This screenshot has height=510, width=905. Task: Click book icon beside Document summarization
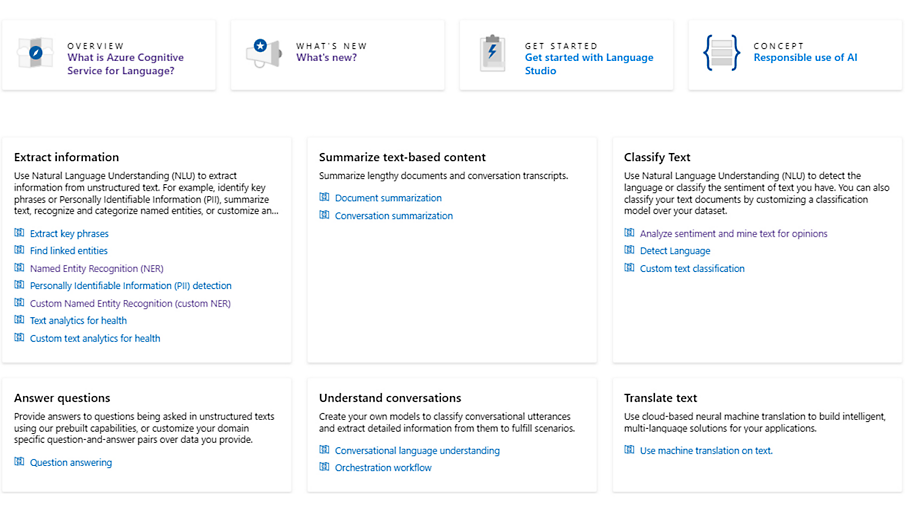[324, 198]
